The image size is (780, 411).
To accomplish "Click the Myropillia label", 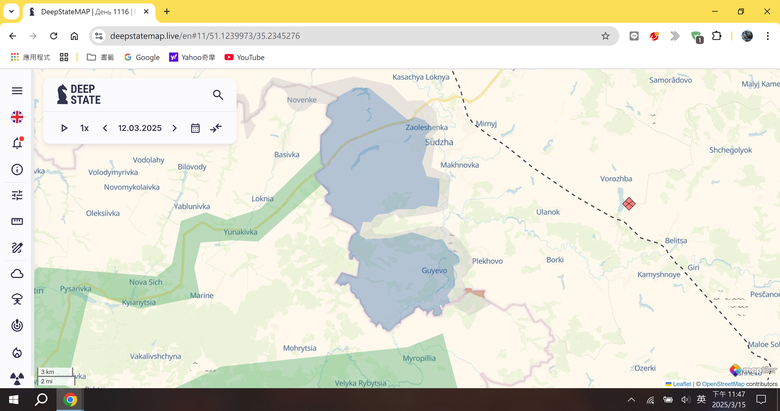I will point(419,358).
